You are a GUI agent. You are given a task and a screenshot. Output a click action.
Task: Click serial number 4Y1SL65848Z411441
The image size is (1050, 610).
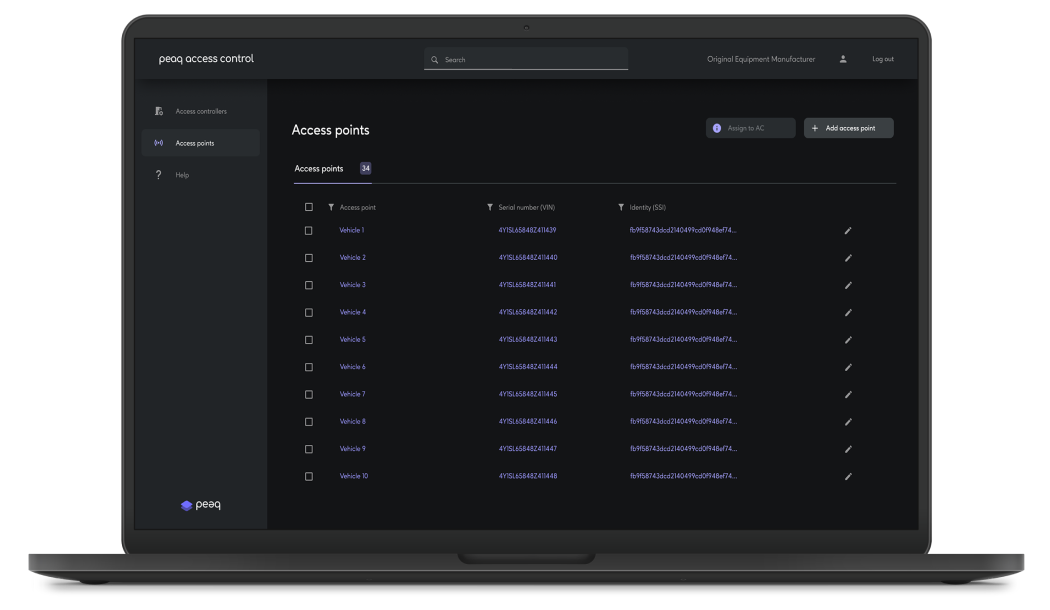point(527,285)
